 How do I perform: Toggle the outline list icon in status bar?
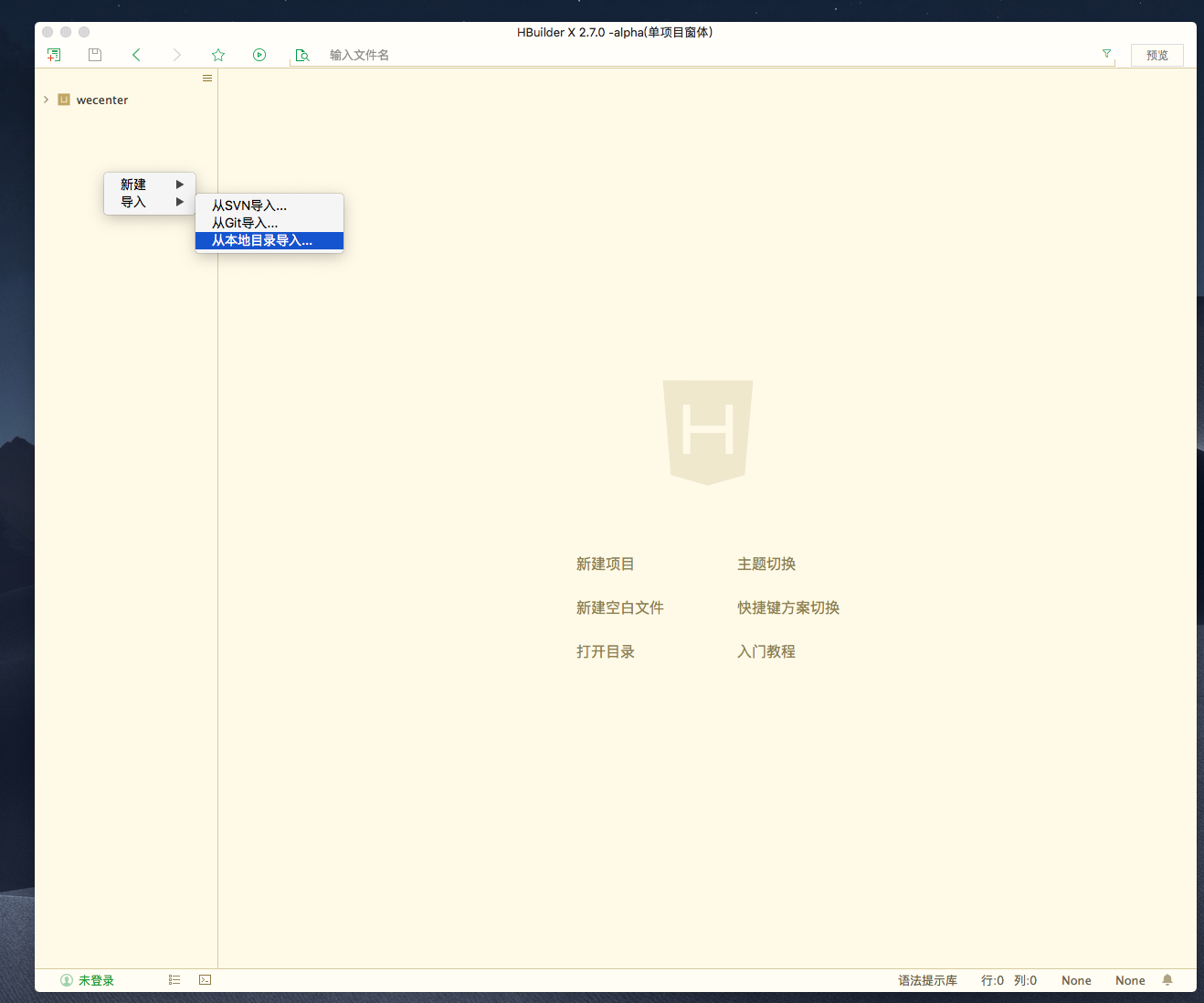pyautogui.click(x=174, y=979)
